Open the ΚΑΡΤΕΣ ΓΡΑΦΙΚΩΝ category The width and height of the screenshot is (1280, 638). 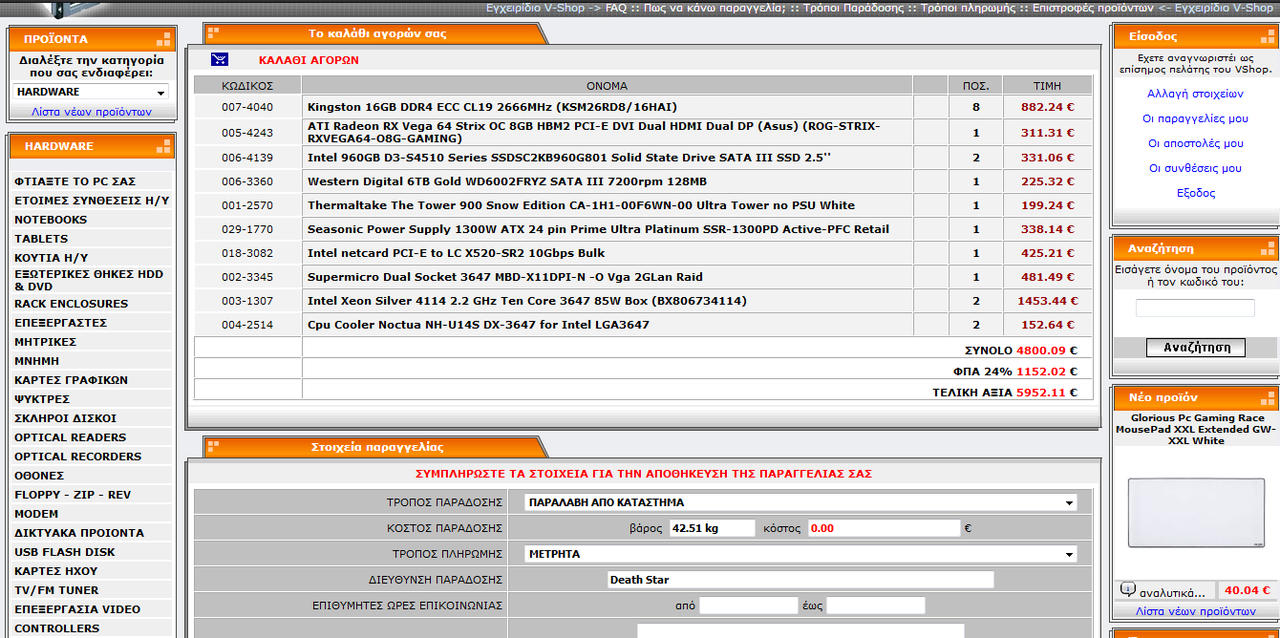coord(71,380)
